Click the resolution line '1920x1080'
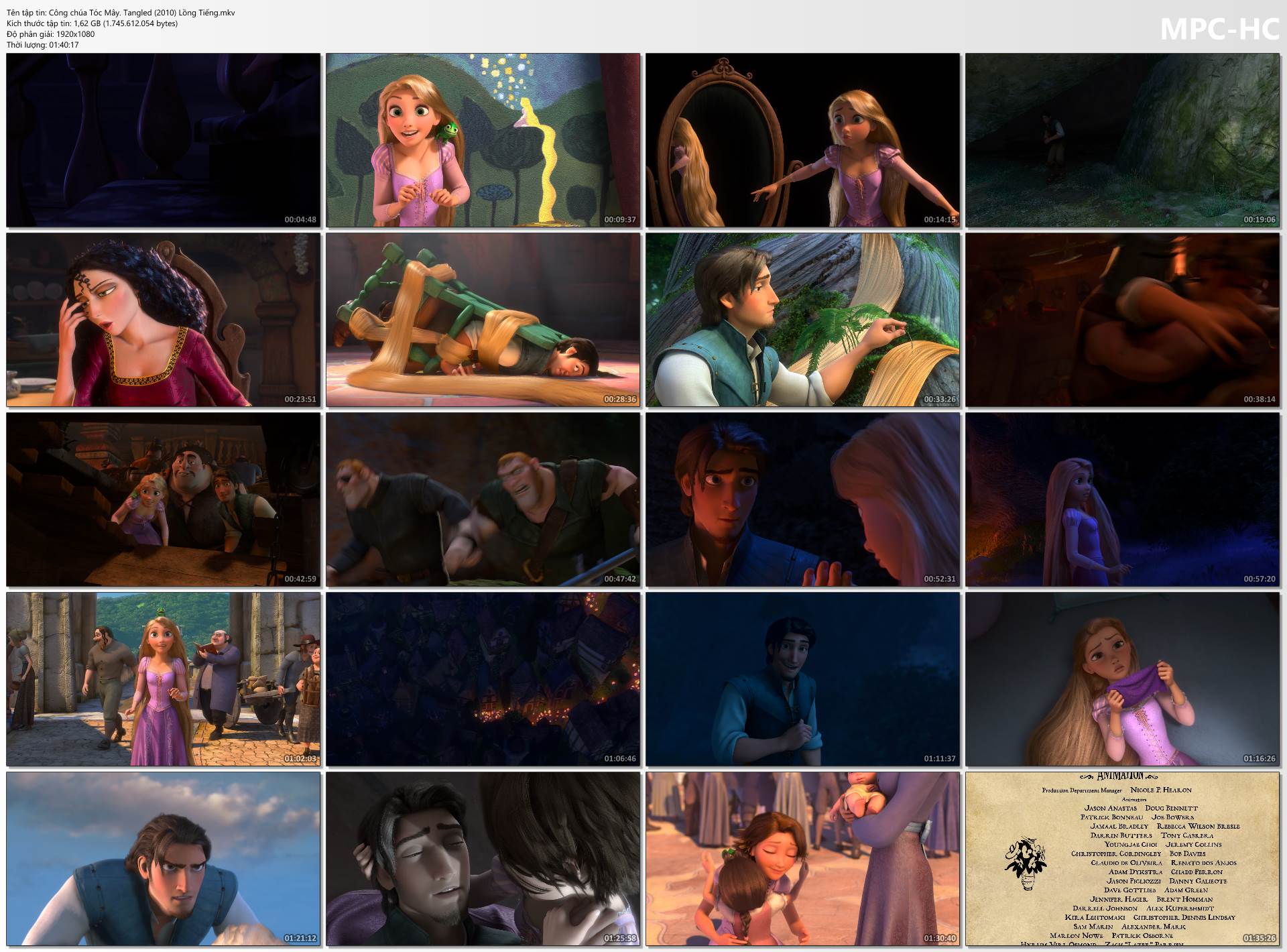The height and width of the screenshot is (952, 1287). (x=51, y=34)
